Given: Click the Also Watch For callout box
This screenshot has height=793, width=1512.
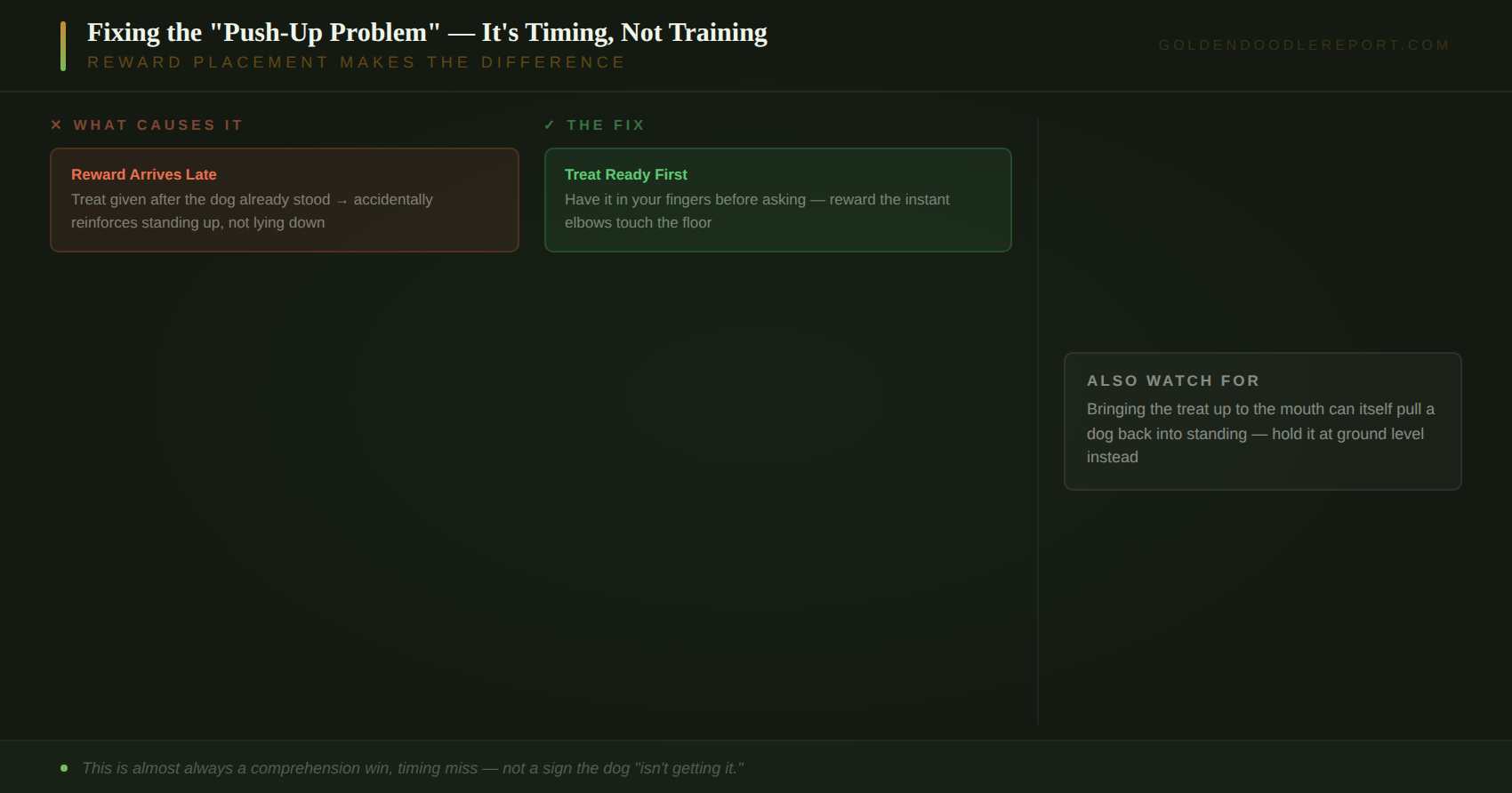Looking at the screenshot, I should pos(1263,421).
